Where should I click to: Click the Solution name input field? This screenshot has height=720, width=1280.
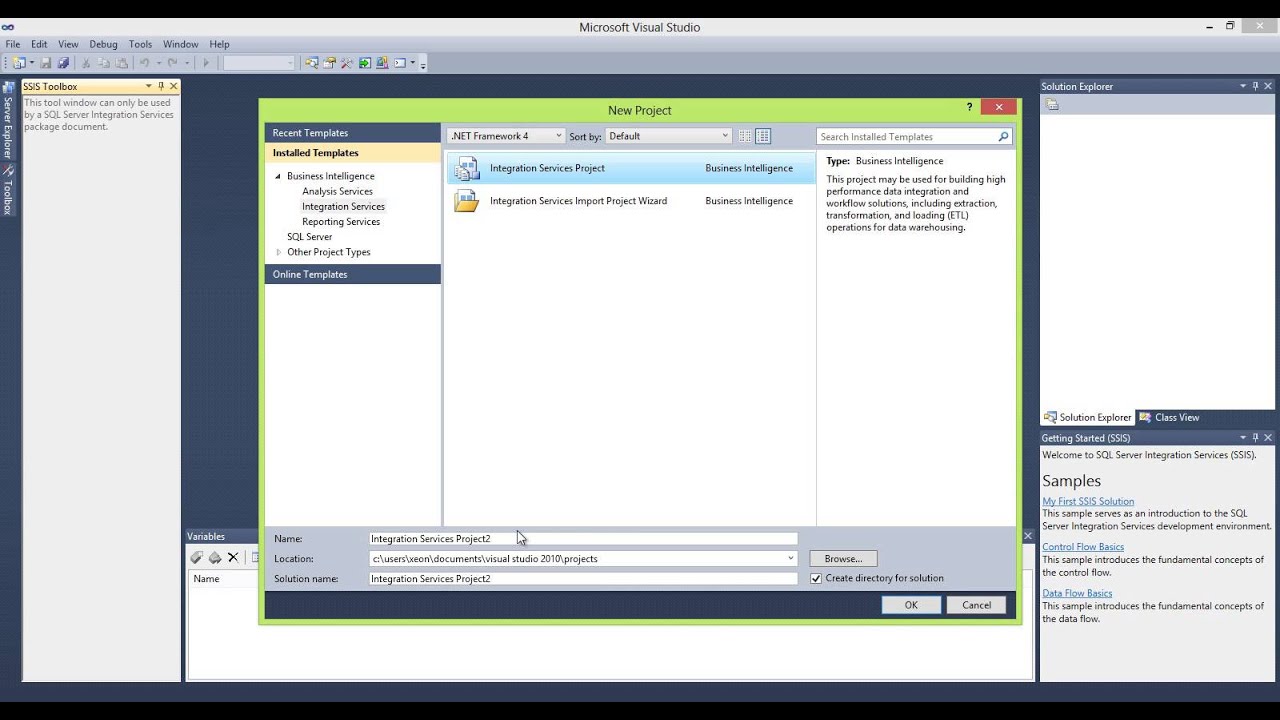pos(583,578)
